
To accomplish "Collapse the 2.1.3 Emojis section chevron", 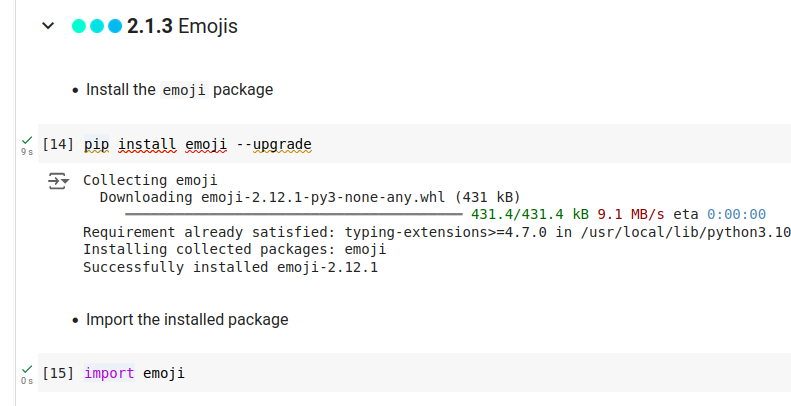I will tap(48, 26).
